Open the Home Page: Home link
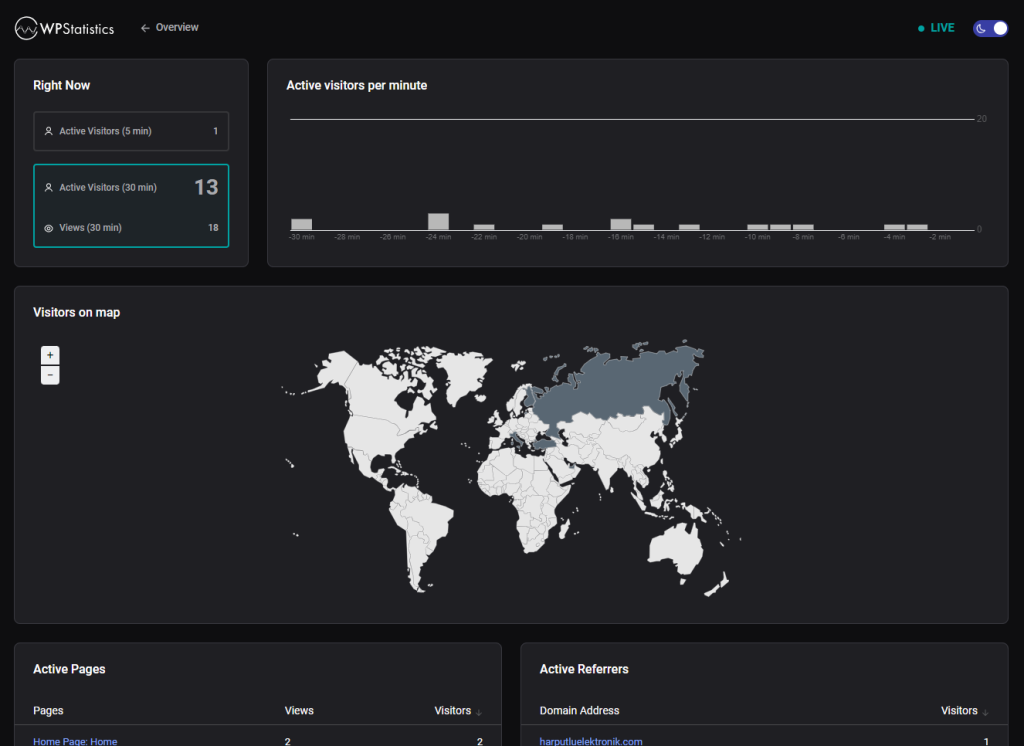 point(76,741)
